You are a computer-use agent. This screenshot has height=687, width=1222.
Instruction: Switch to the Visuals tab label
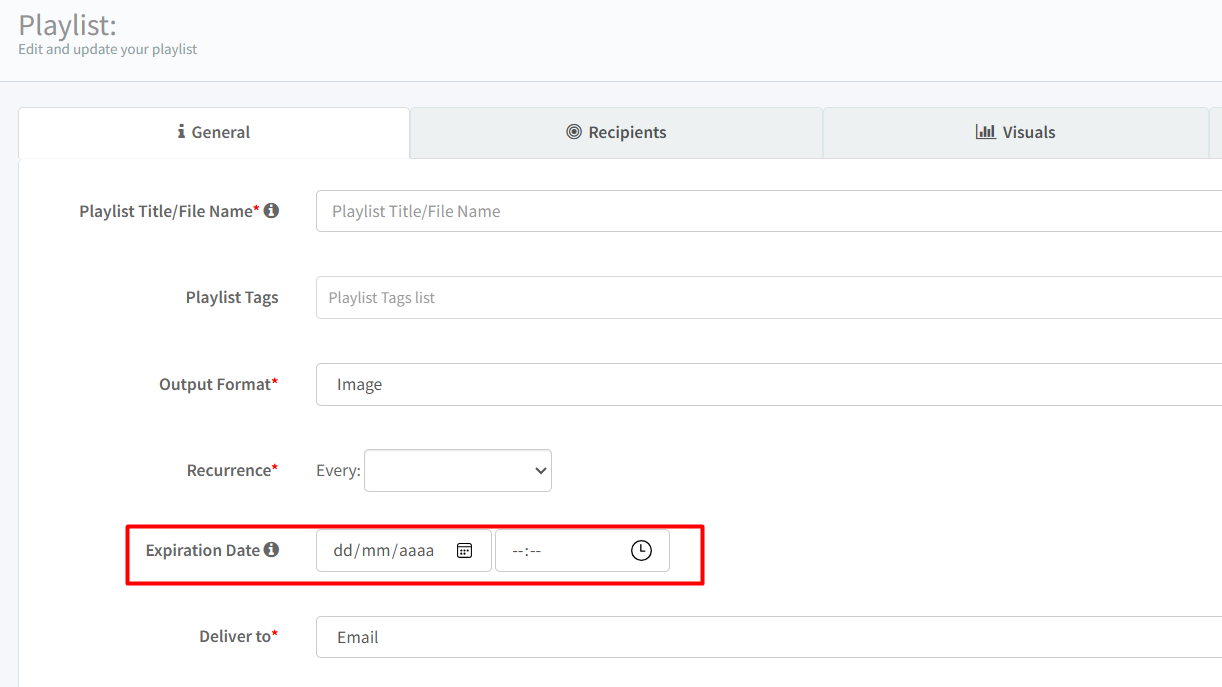1029,132
